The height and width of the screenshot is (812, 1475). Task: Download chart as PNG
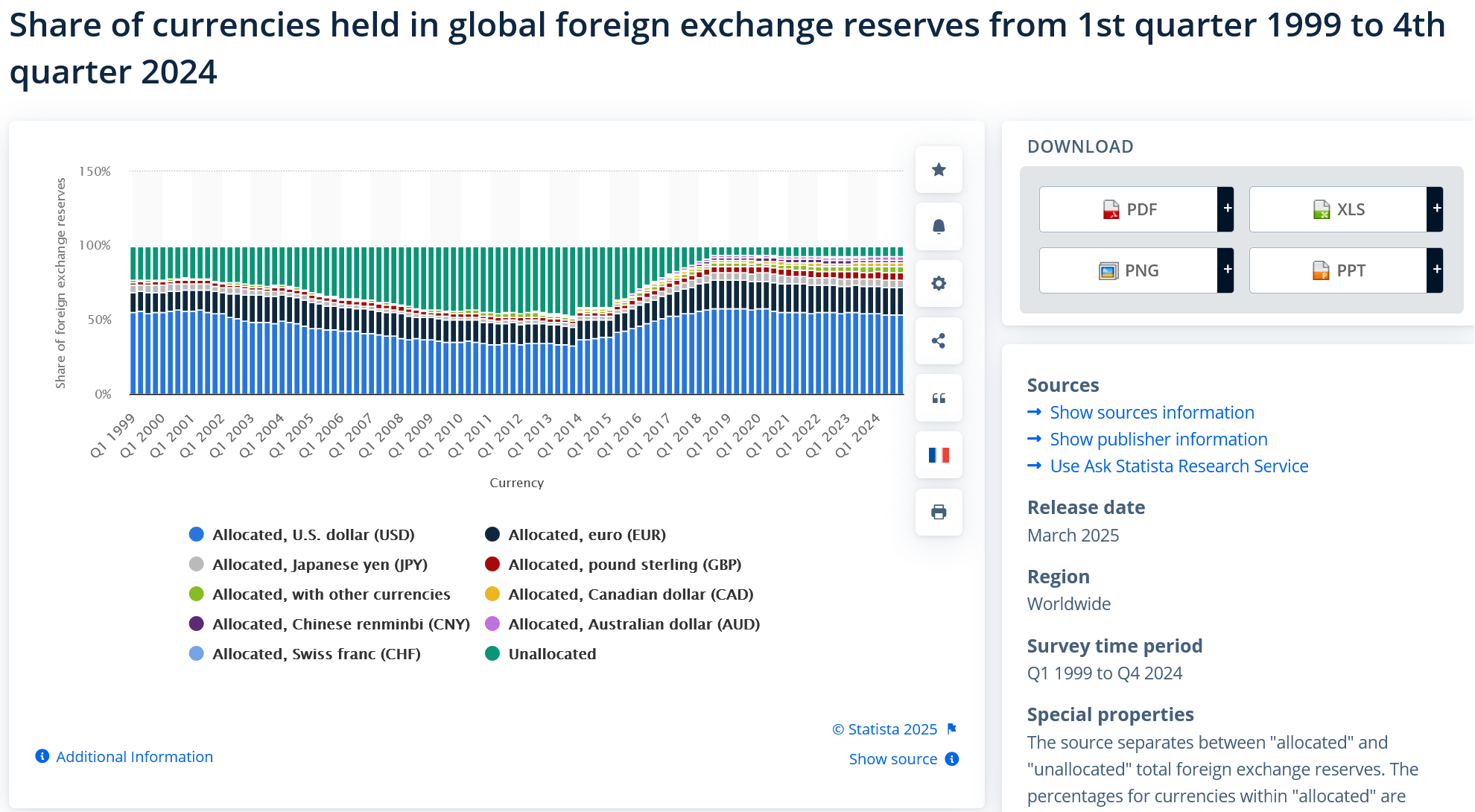point(1129,270)
